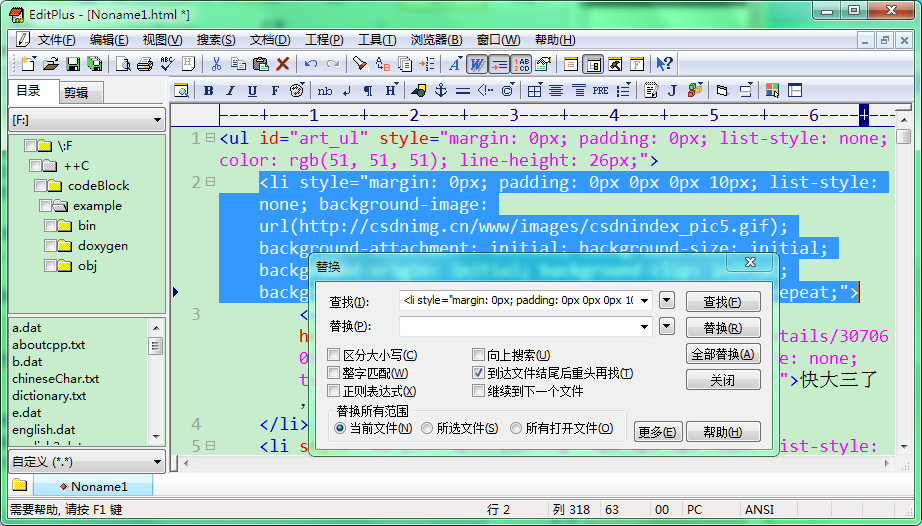Open the 文件(F) menu
The image size is (922, 526).
coord(56,40)
